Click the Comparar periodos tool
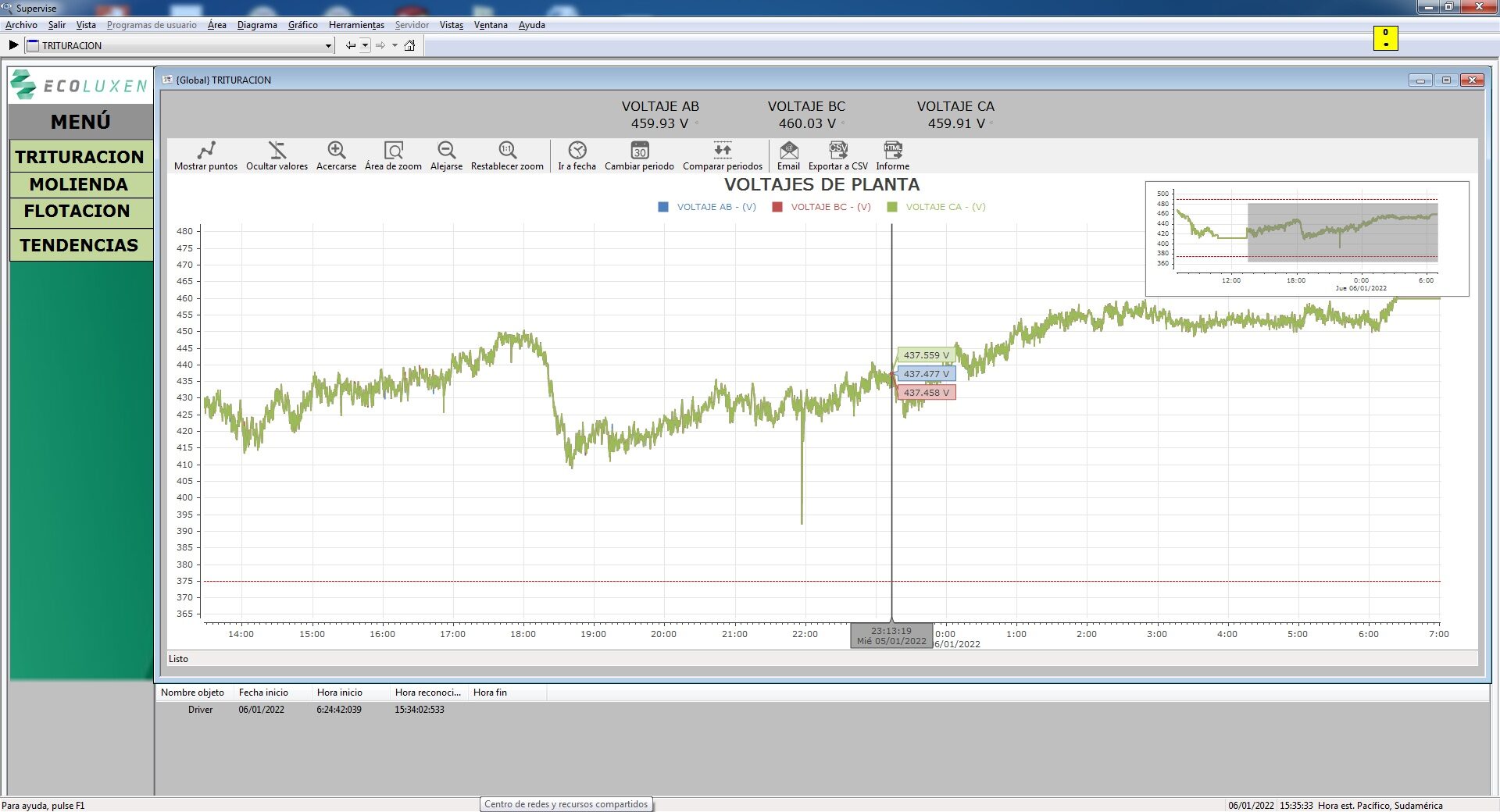Image resolution: width=1500 pixels, height=812 pixels. (723, 155)
